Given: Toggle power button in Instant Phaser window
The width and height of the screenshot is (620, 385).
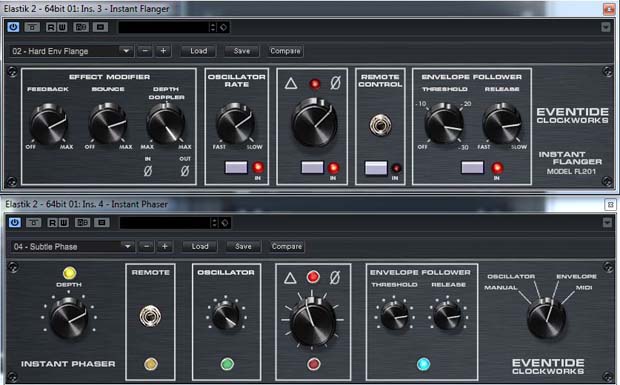Looking at the screenshot, I should 14,223.
